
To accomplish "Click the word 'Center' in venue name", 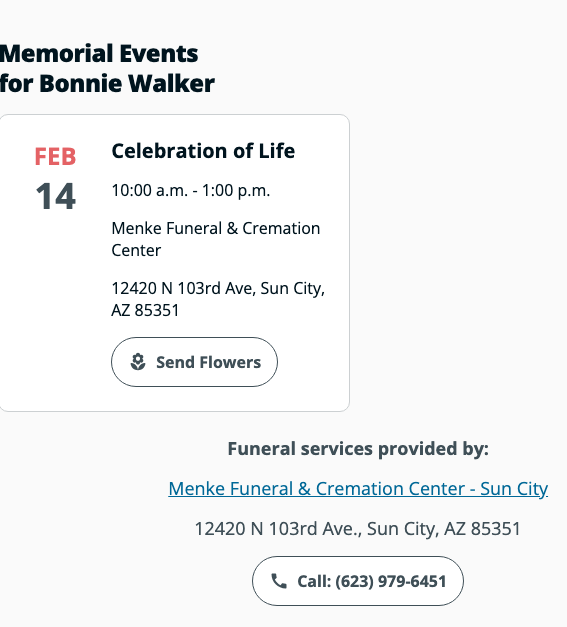I will click(136, 250).
